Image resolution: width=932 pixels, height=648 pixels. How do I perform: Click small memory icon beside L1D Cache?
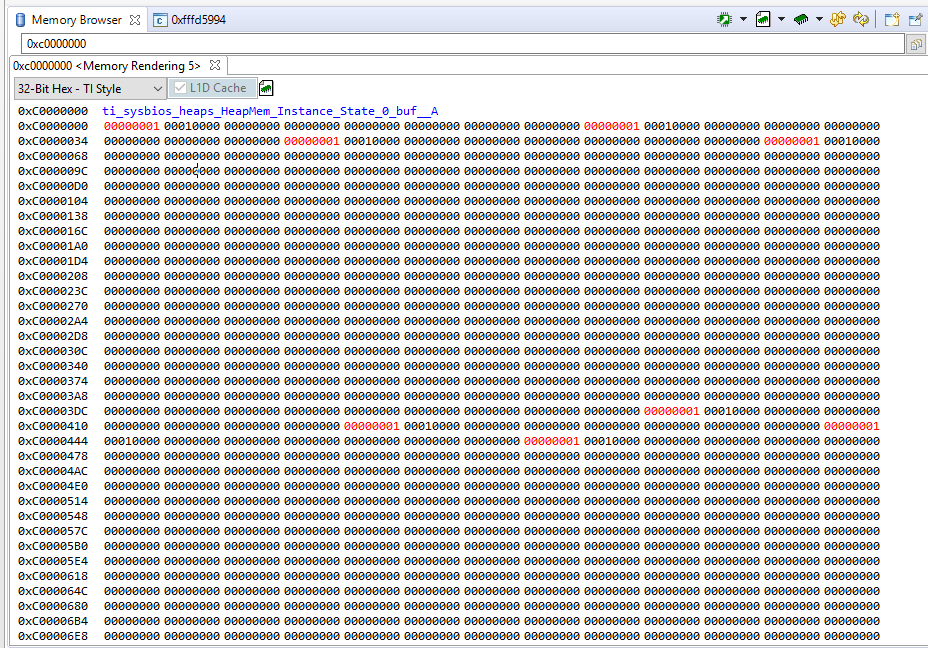266,88
